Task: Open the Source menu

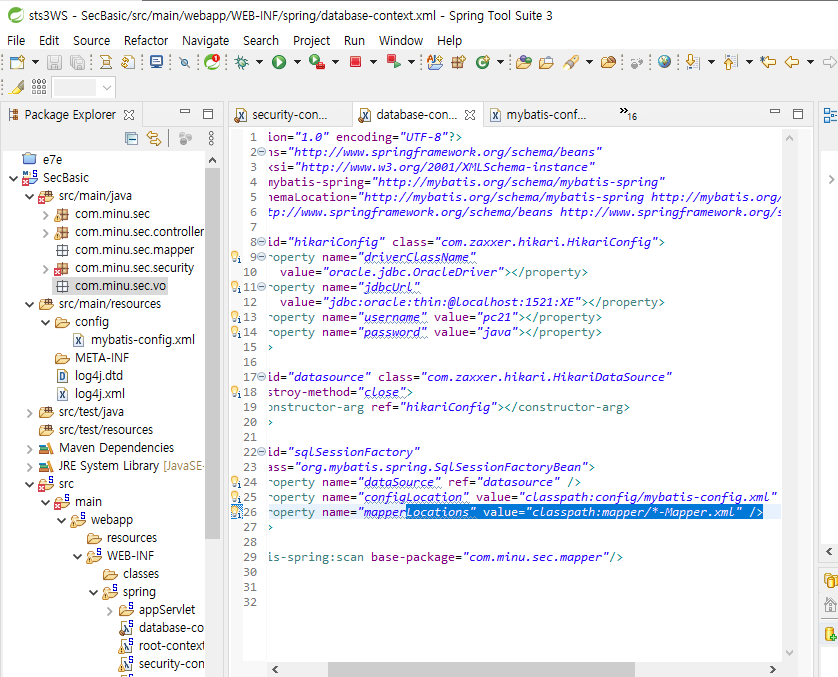Action: (91, 41)
